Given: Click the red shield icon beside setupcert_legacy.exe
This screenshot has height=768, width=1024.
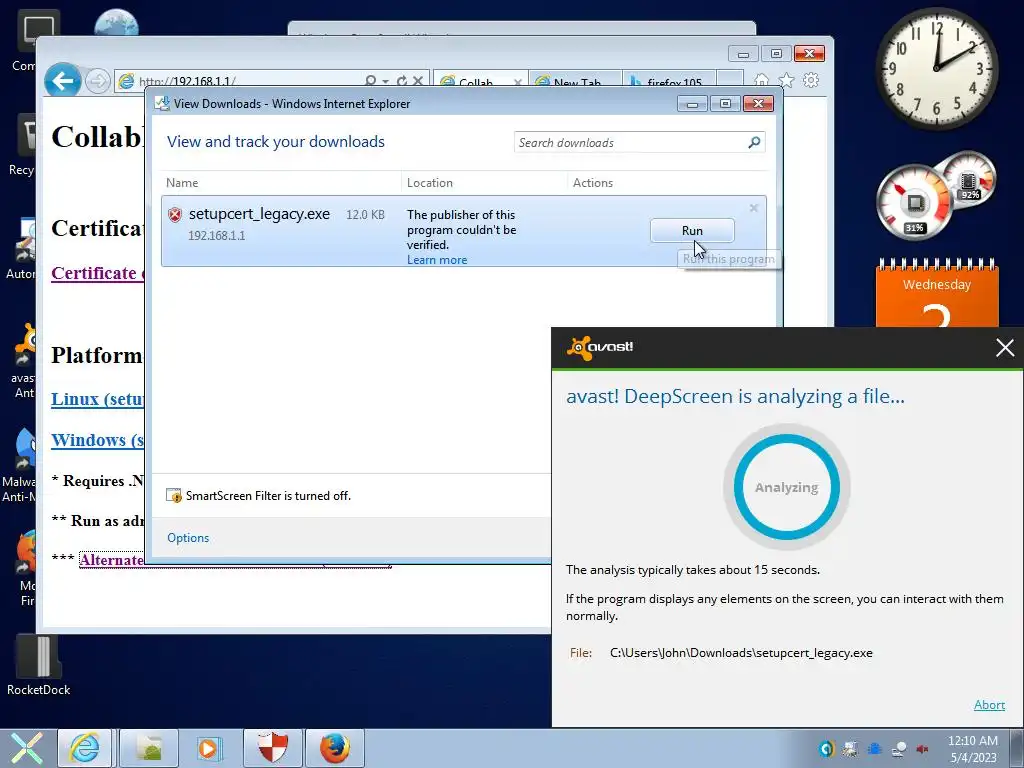Looking at the screenshot, I should coord(175,214).
